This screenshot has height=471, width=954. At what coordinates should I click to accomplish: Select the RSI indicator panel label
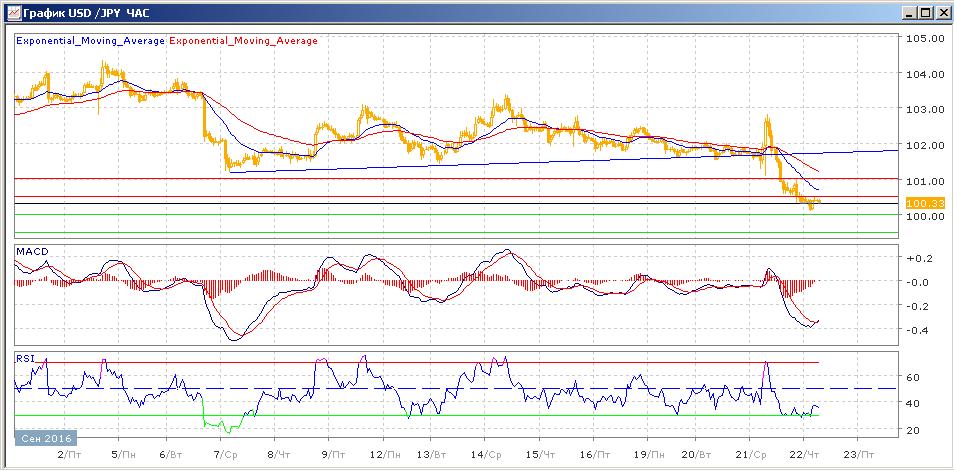coord(25,357)
